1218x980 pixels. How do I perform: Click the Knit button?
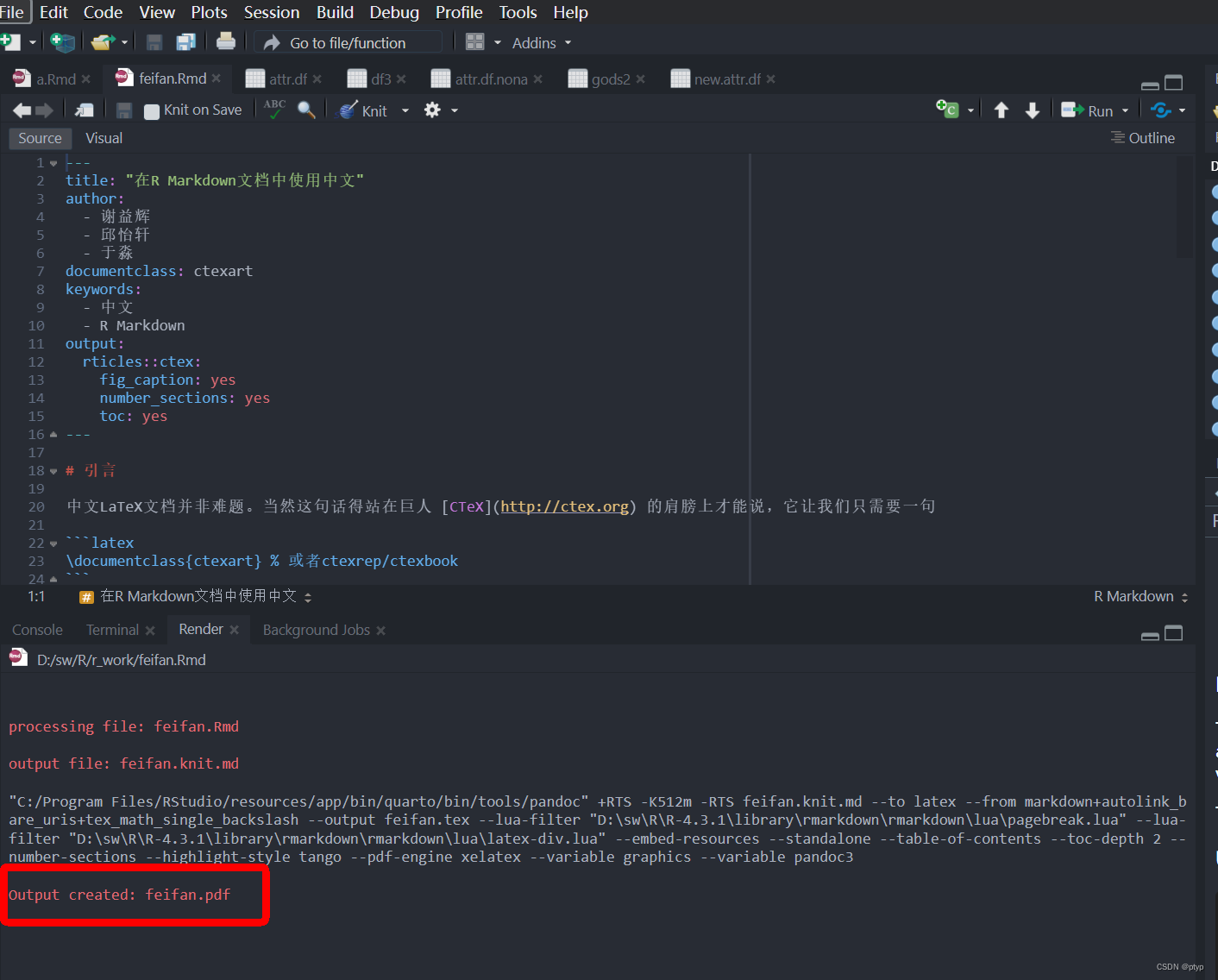363,110
